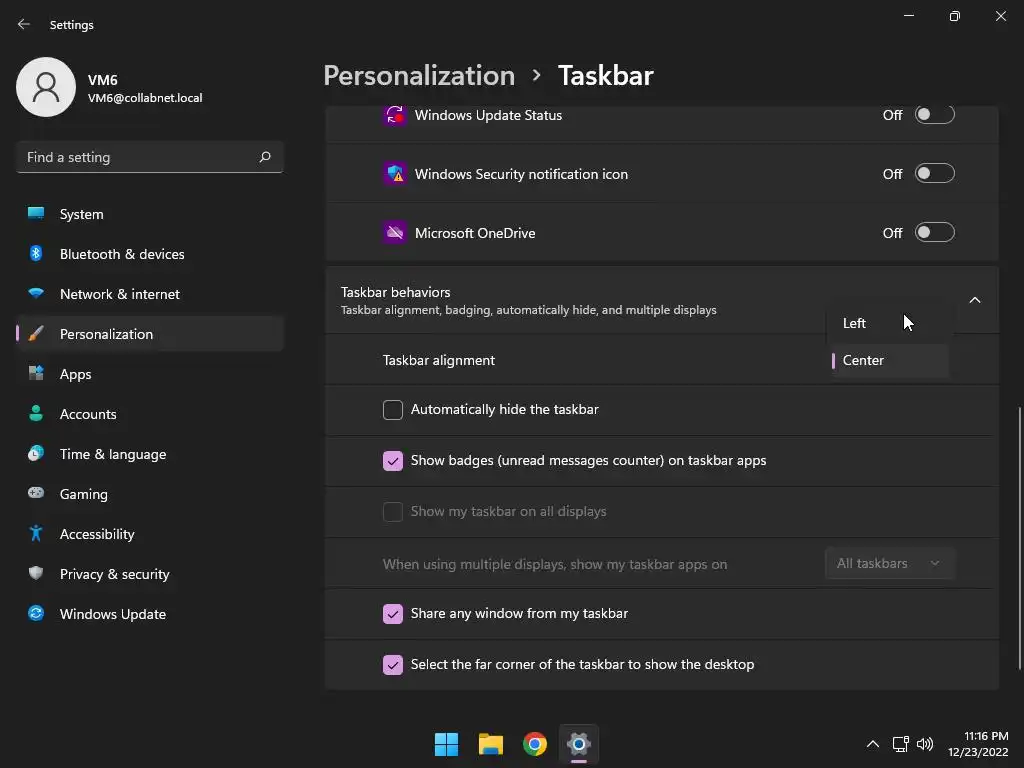Open Chrome from the taskbar
This screenshot has height=768, width=1024.
535,744
